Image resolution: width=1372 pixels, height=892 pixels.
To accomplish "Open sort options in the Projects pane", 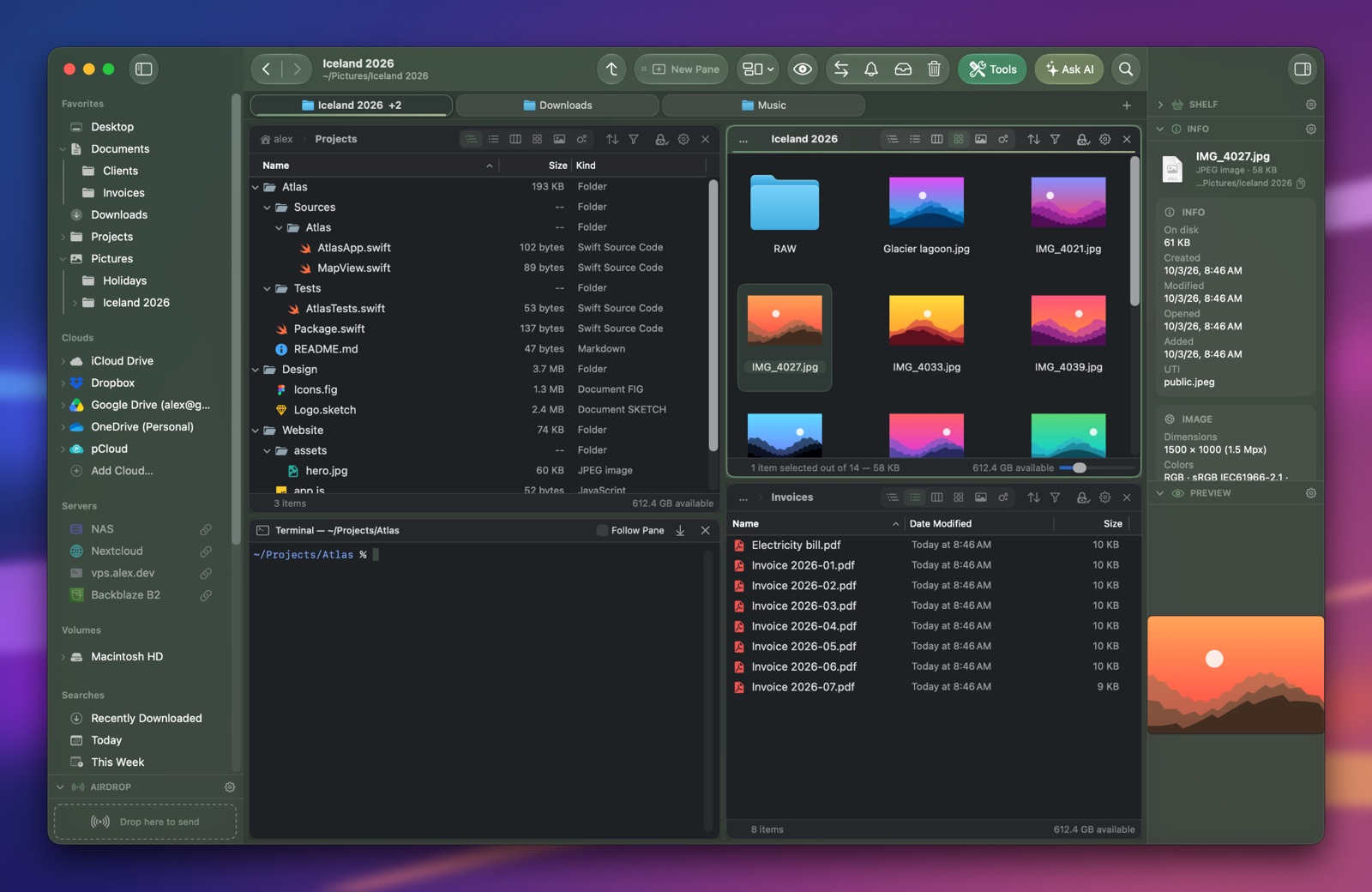I will (x=612, y=139).
